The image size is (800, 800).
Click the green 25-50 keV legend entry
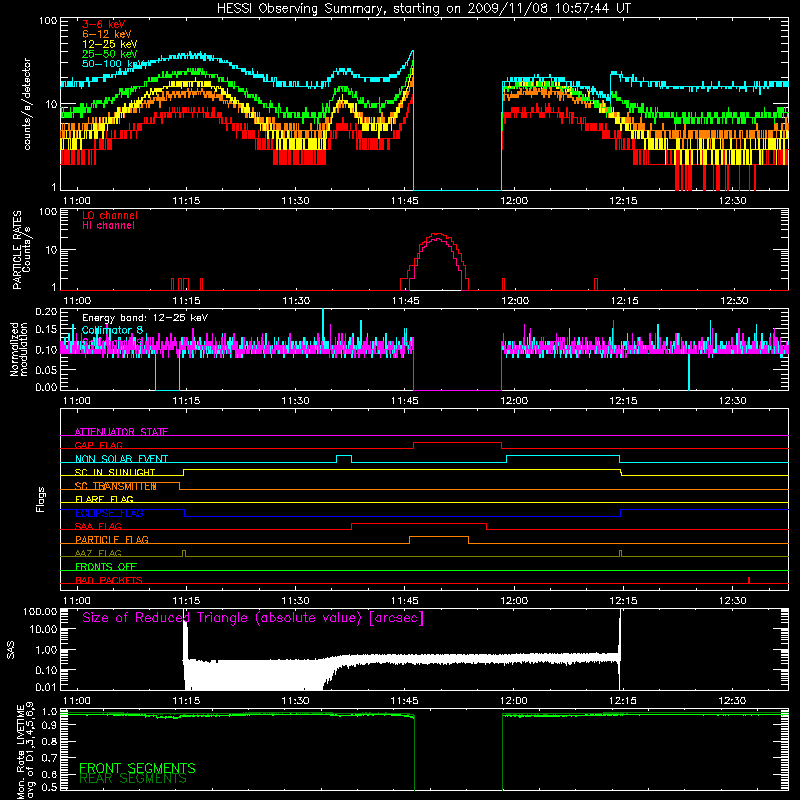(x=110, y=54)
